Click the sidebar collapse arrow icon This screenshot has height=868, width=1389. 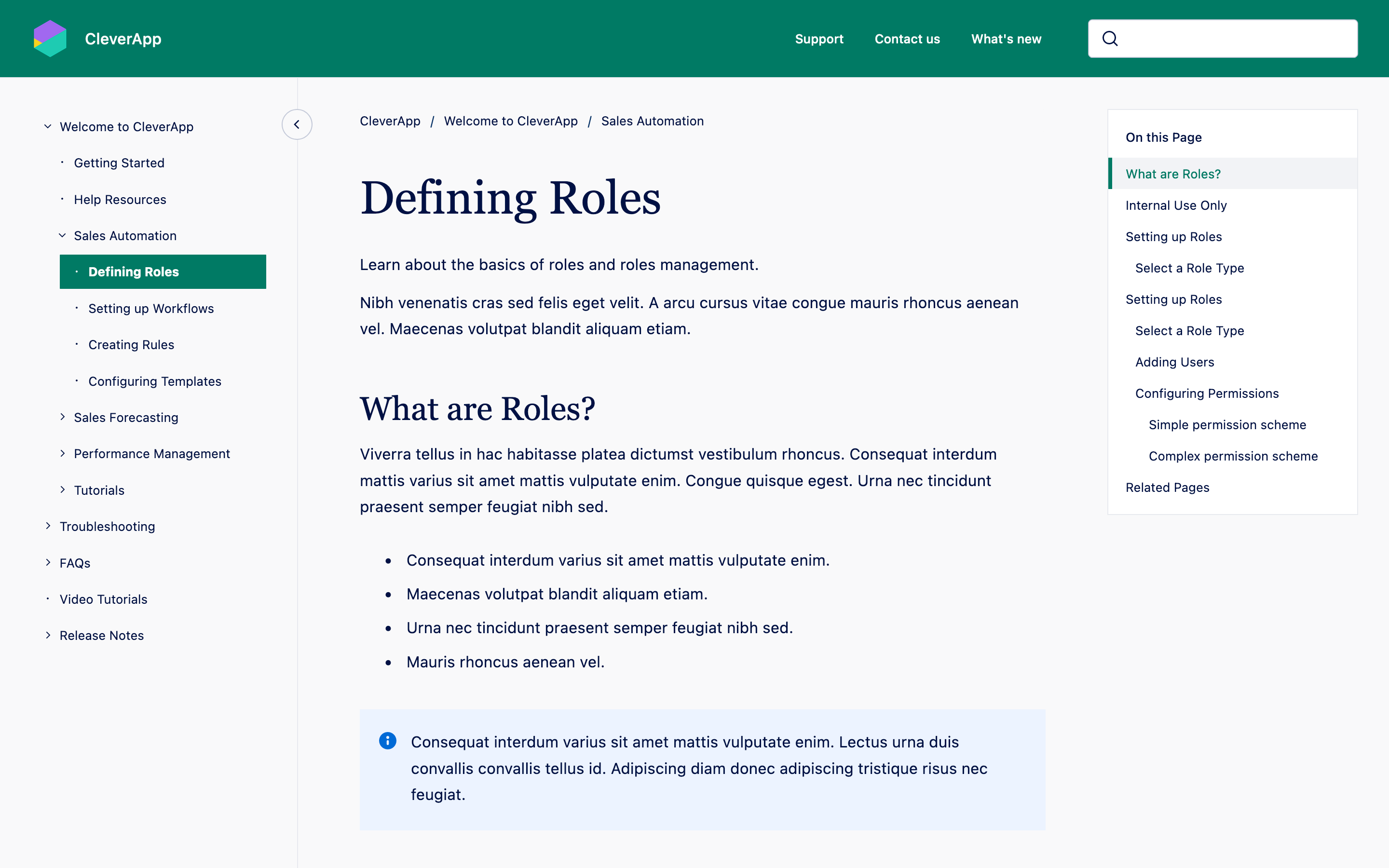tap(297, 125)
